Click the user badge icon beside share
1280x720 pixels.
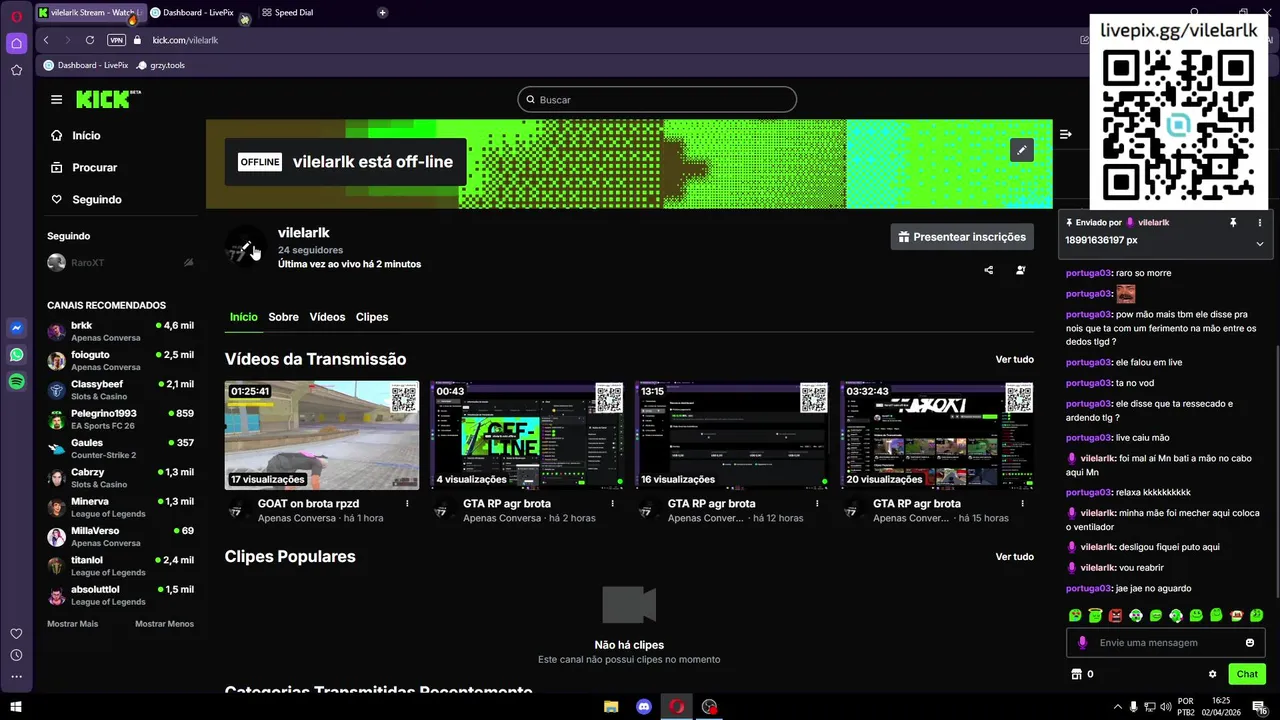[1021, 270]
